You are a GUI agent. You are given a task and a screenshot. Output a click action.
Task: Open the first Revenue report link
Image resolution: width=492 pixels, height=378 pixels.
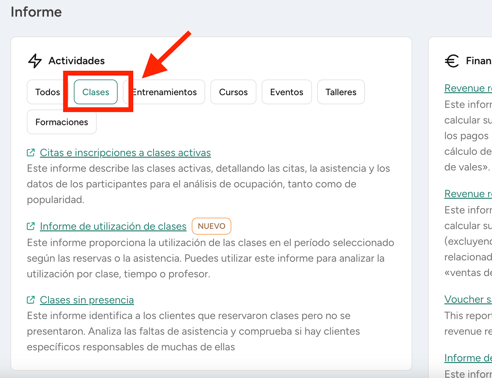point(468,88)
